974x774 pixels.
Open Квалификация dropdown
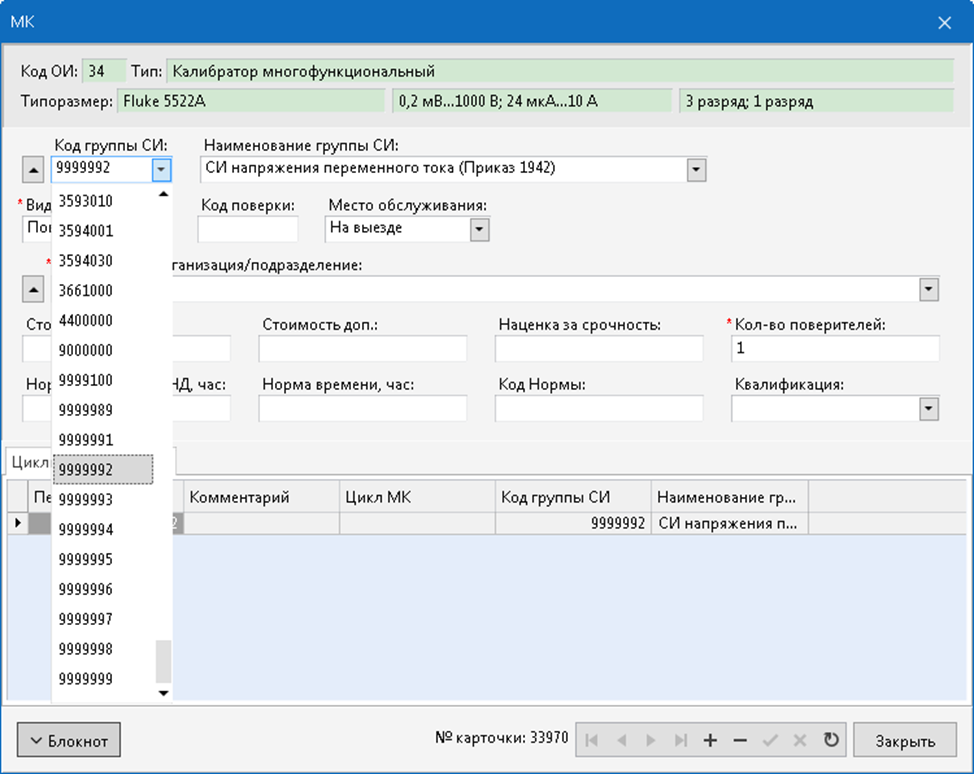click(929, 409)
